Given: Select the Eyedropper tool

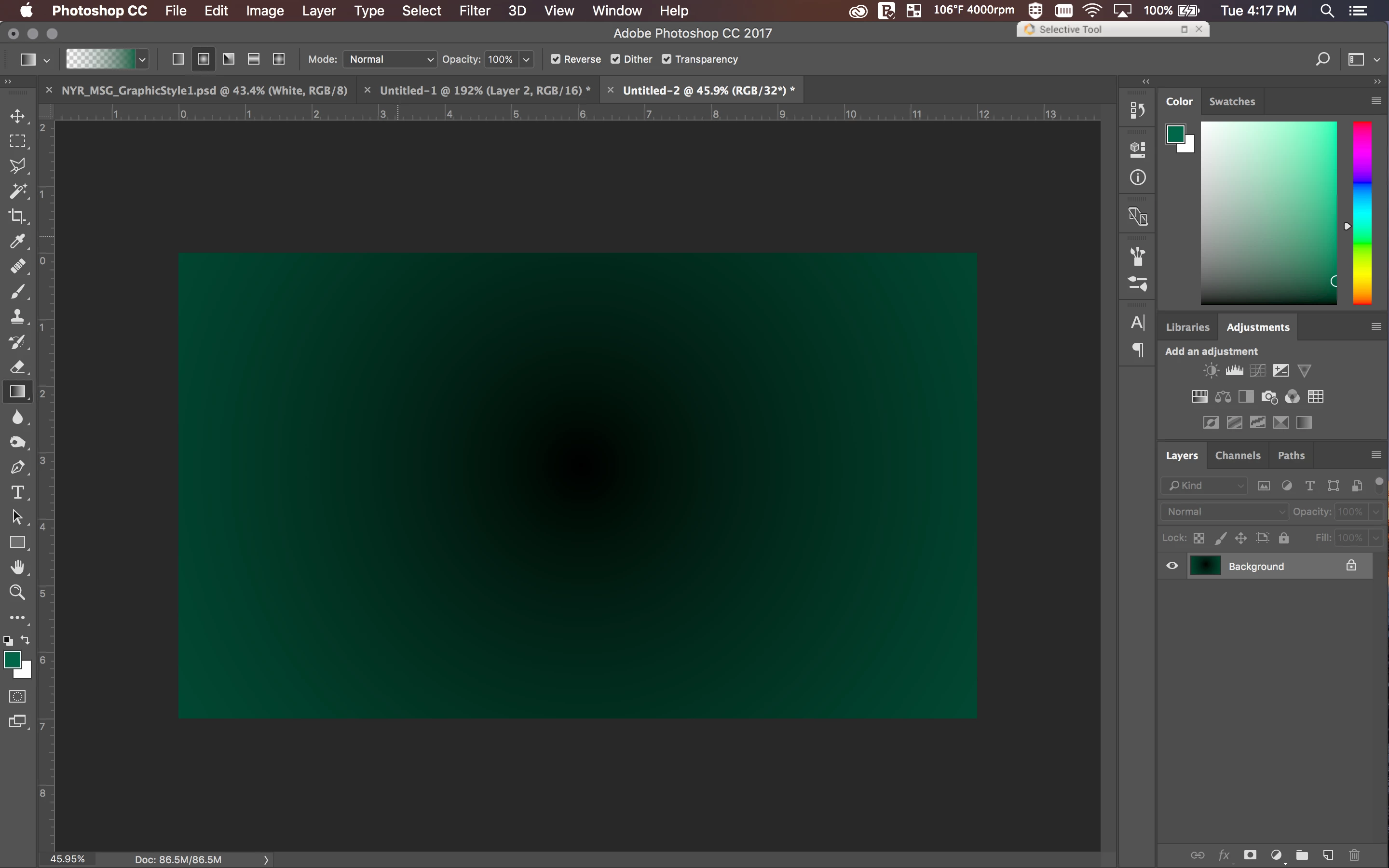Looking at the screenshot, I should pyautogui.click(x=17, y=241).
